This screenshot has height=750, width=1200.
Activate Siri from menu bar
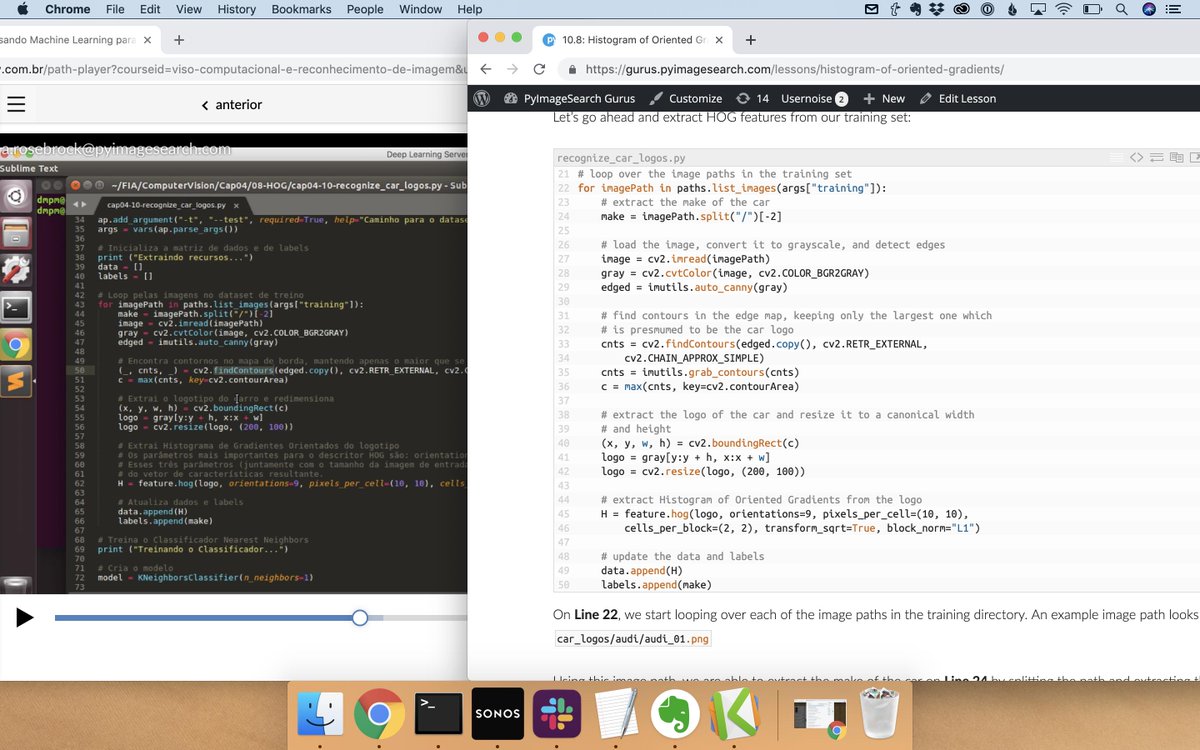click(x=1148, y=9)
